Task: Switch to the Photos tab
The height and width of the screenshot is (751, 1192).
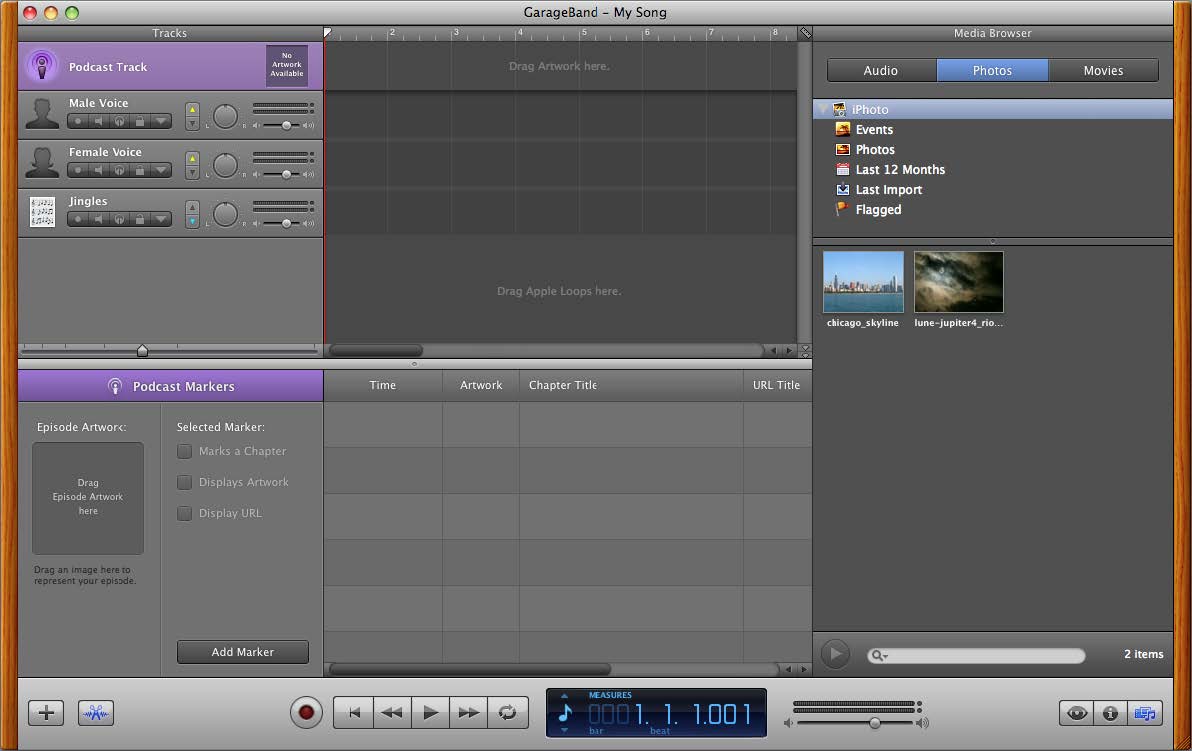Action: [x=992, y=70]
